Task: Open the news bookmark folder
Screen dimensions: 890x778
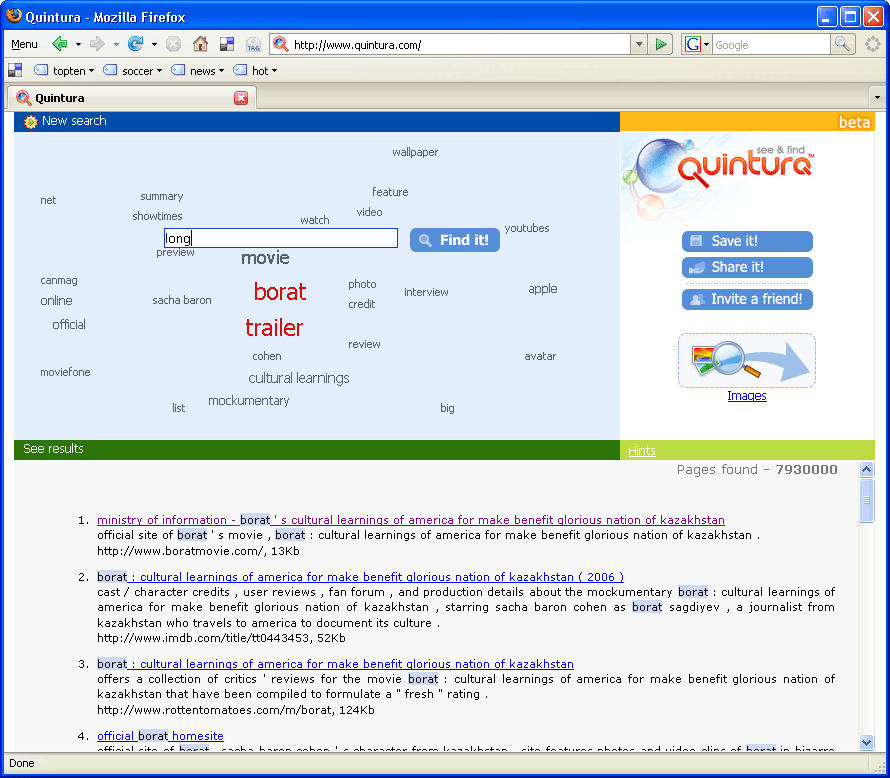Action: 198,70
